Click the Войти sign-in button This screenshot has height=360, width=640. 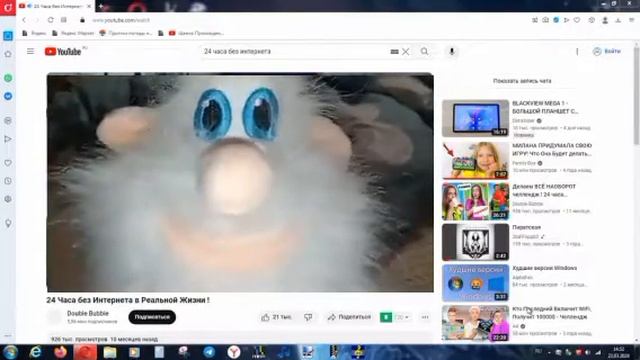[x=607, y=51]
